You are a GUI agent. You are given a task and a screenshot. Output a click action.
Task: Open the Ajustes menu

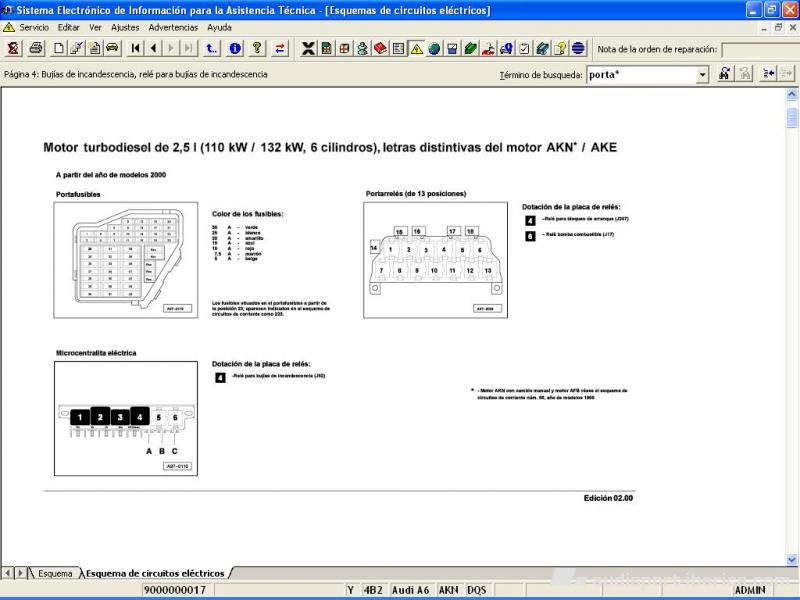(125, 28)
